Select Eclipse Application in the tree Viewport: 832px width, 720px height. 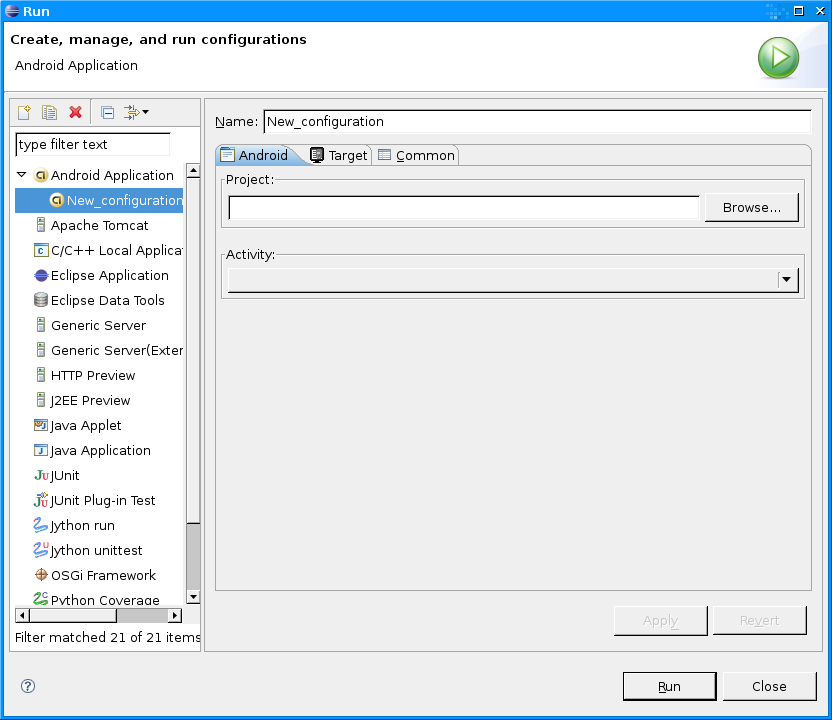(109, 275)
